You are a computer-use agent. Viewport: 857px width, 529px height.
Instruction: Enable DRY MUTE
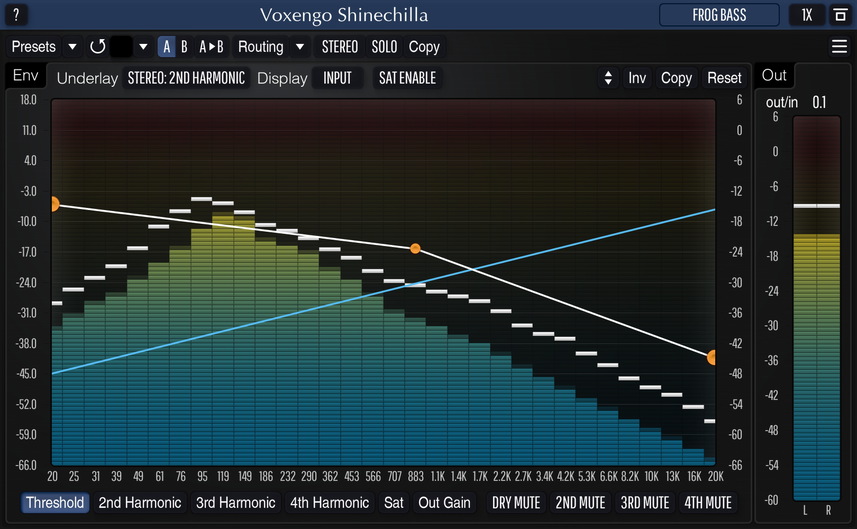(515, 503)
